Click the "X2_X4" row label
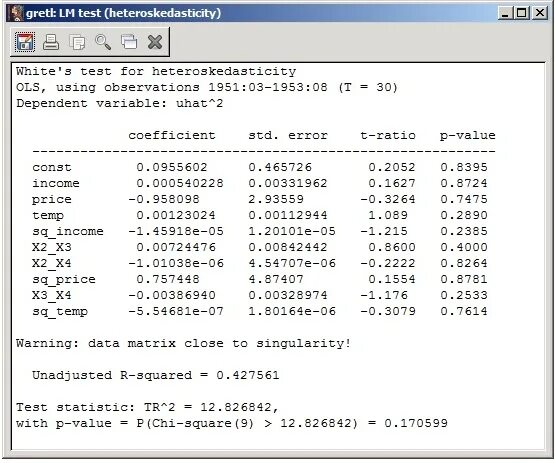555x463 pixels. pos(52,263)
